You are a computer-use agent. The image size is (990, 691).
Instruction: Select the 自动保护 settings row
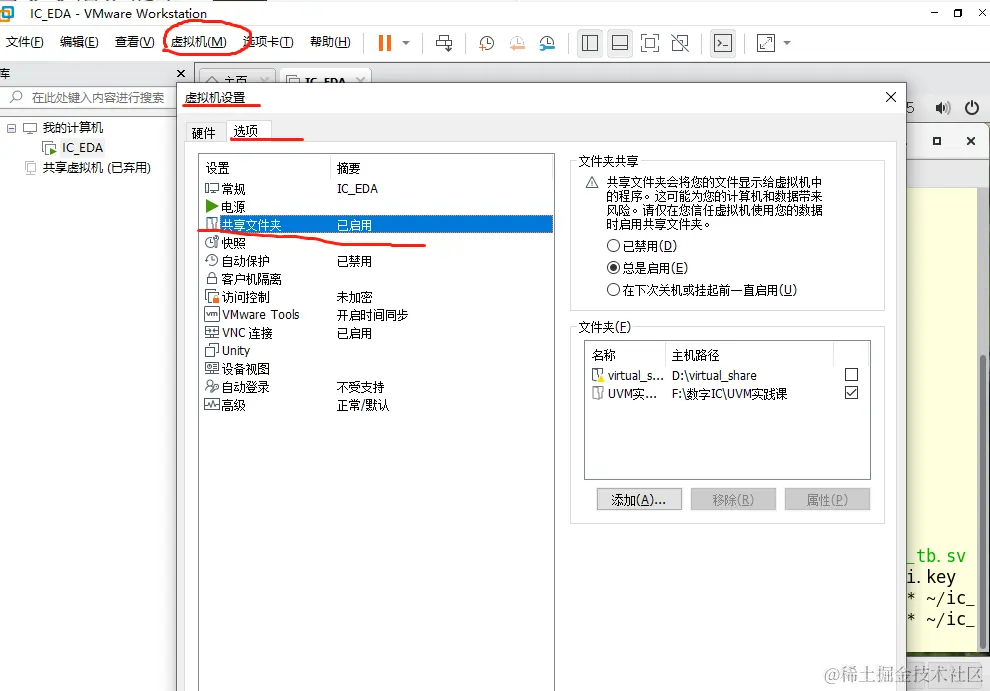[376, 261]
